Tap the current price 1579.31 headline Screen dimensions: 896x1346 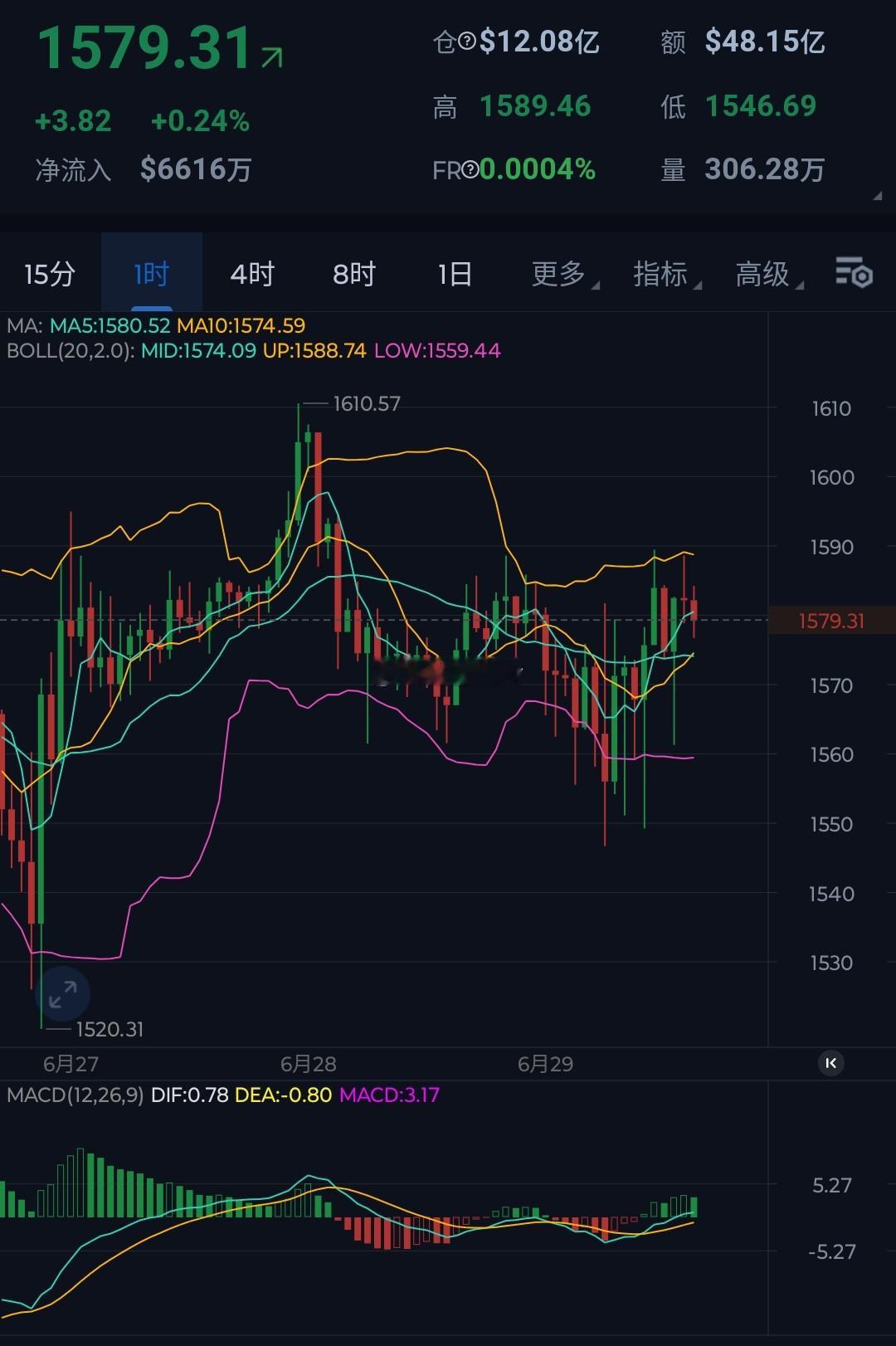pos(144,47)
